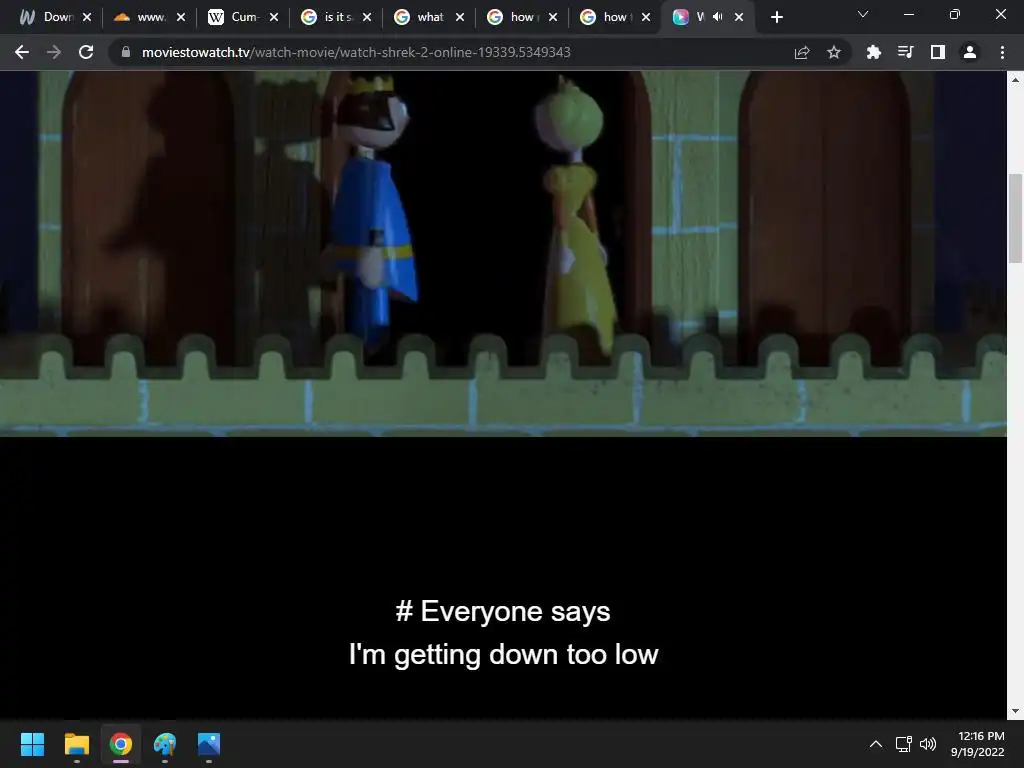Close the 'is it s' tab
Image resolution: width=1024 pixels, height=768 pixels.
(367, 18)
